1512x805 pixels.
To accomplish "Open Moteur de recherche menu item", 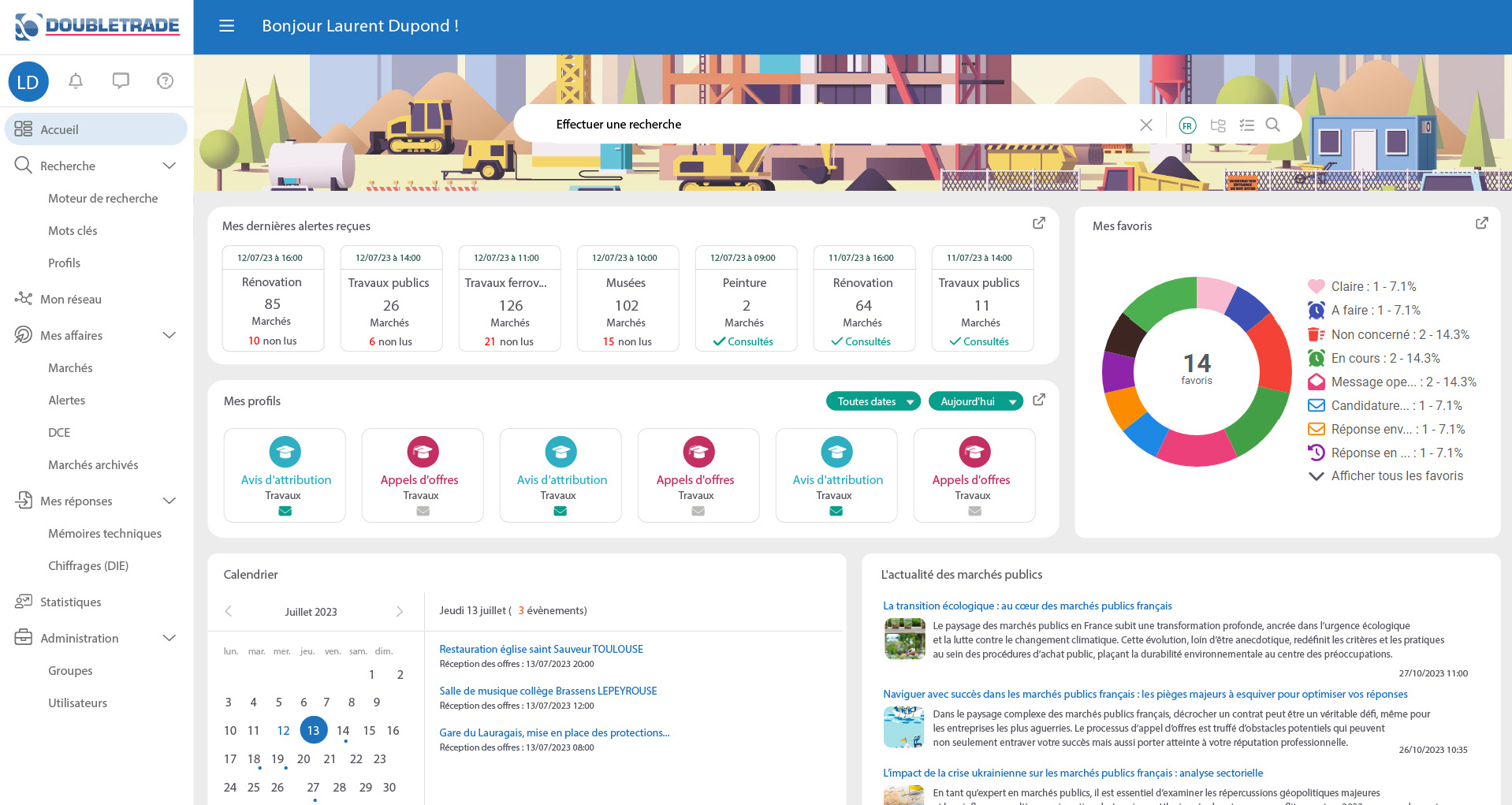I will 102,198.
